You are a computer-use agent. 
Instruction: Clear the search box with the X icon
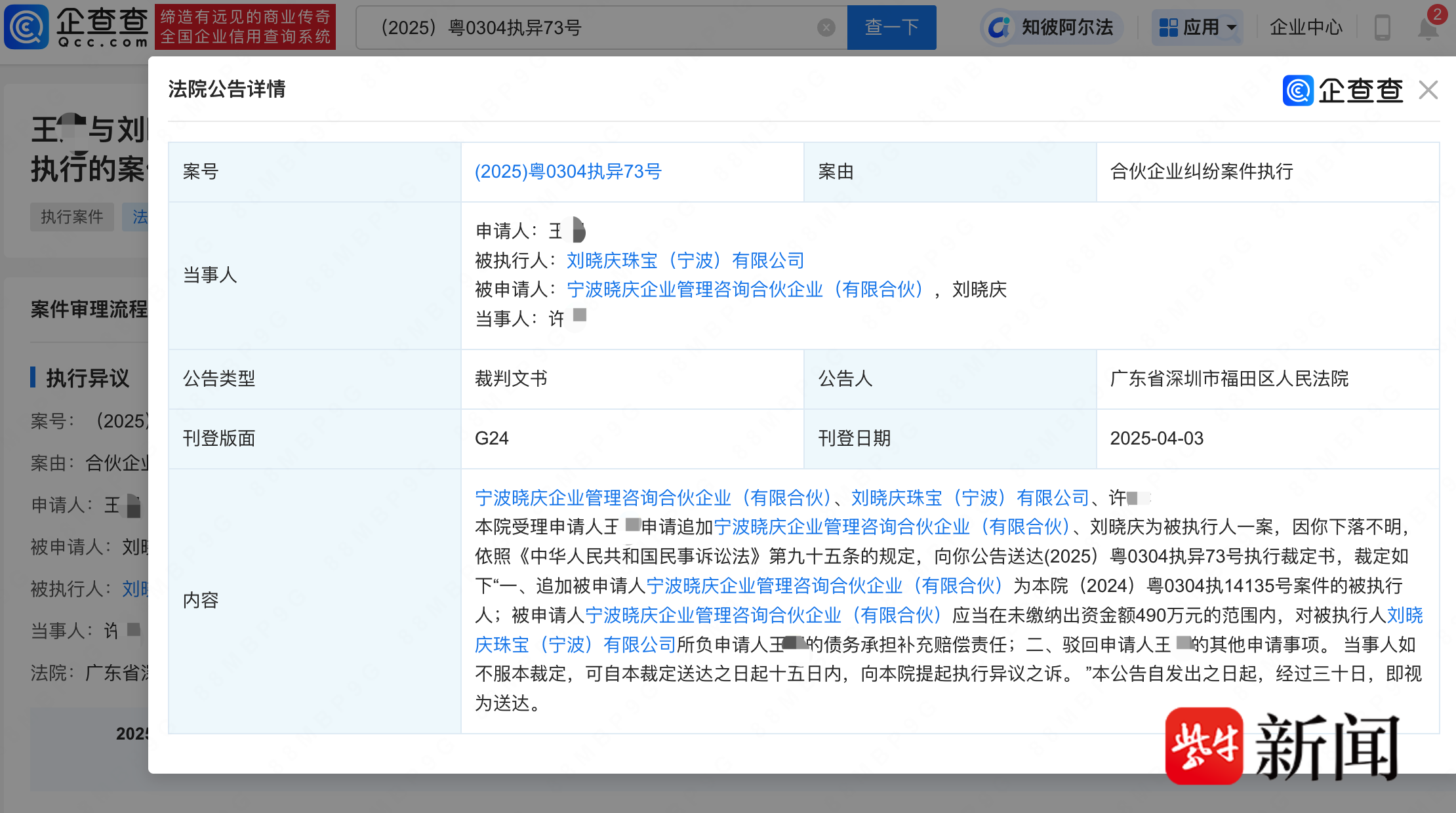pyautogui.click(x=826, y=28)
